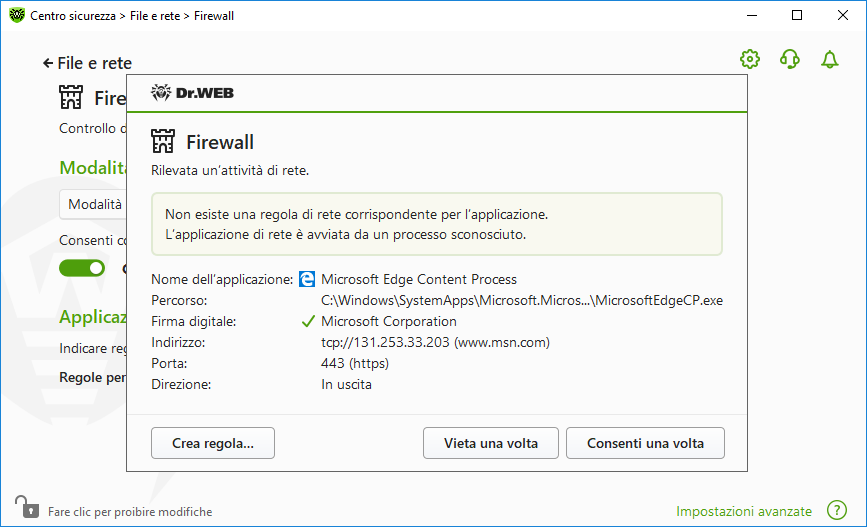
Task: Click the Dr.Web icon in title bar
Action: tap(15, 16)
